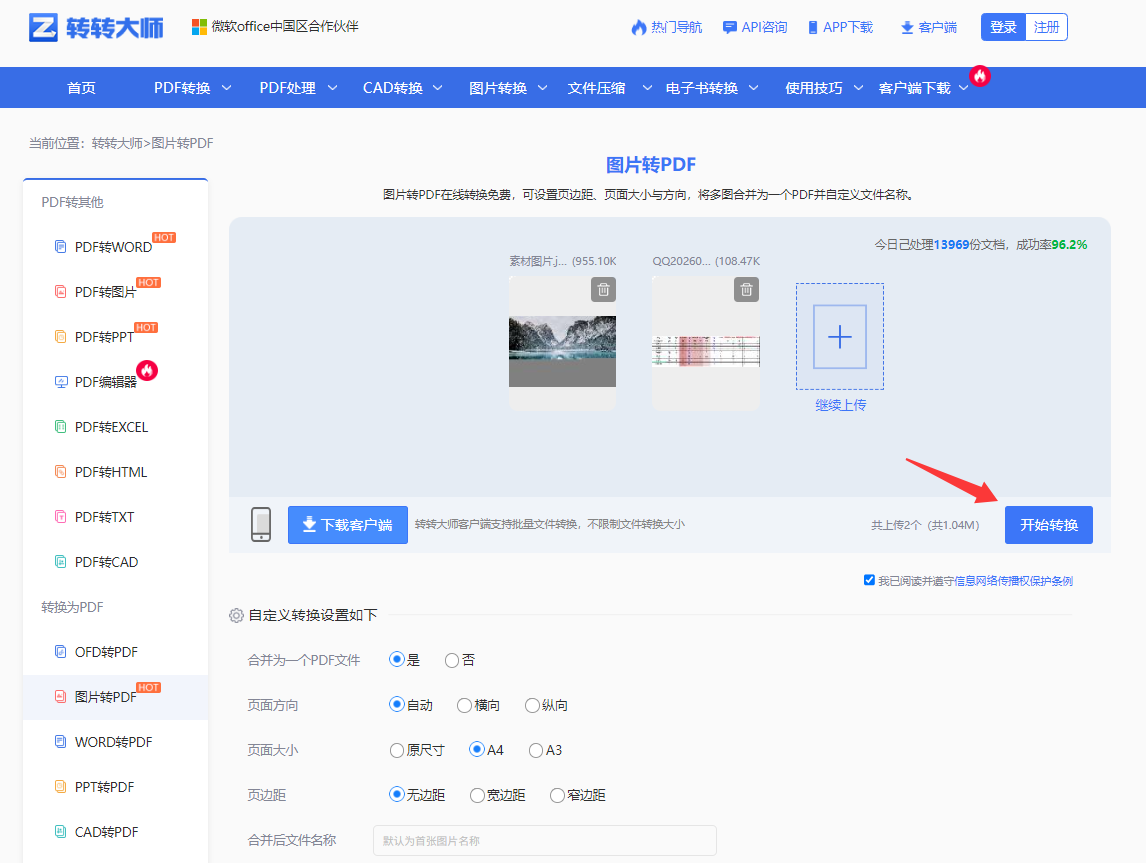This screenshot has width=1146, height=863.
Task: Expand the 客户端下载 dropdown chevron
Action: pos(963,88)
